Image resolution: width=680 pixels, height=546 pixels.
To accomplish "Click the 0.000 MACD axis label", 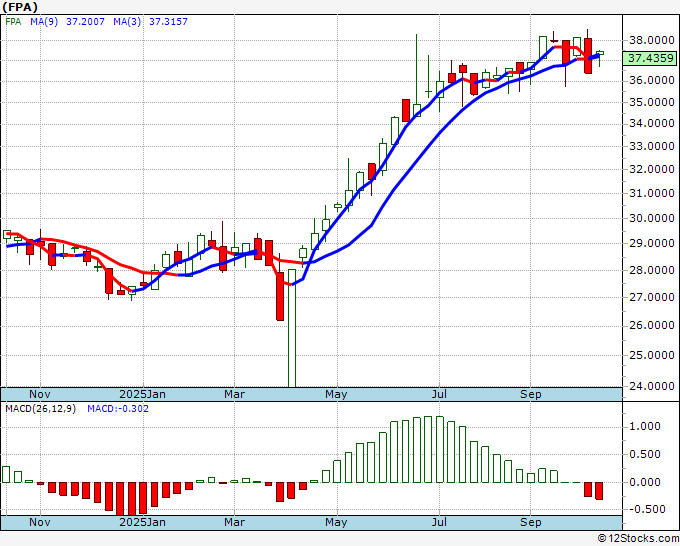I will click(x=645, y=482).
